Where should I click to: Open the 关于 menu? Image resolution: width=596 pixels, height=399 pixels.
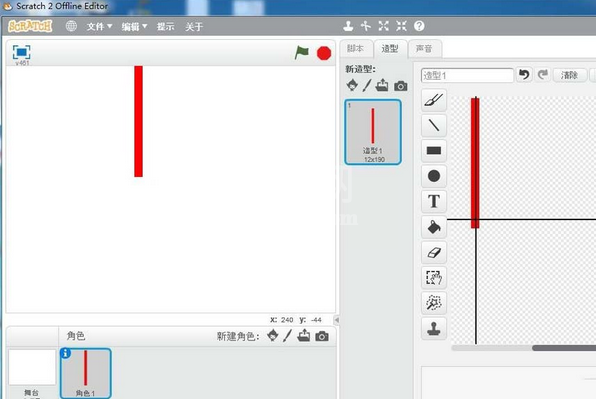tap(194, 27)
